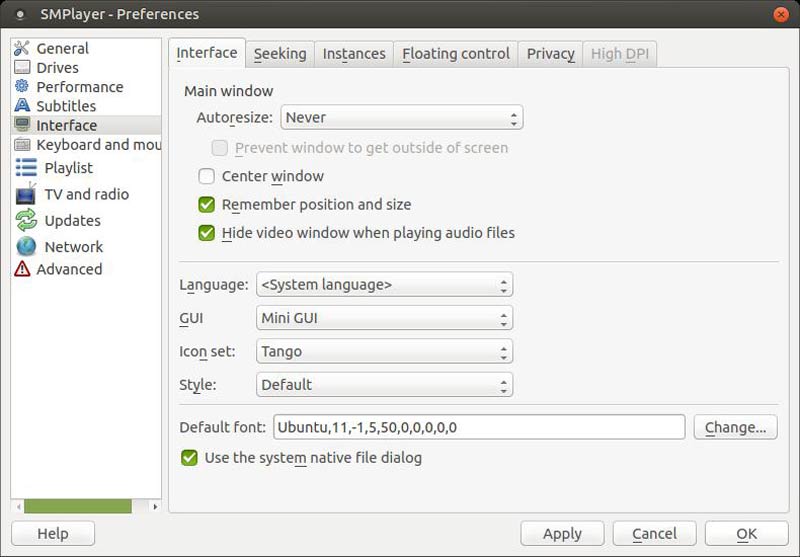800x557 pixels.
Task: Click the Subtitles letter A icon
Action: 22,106
